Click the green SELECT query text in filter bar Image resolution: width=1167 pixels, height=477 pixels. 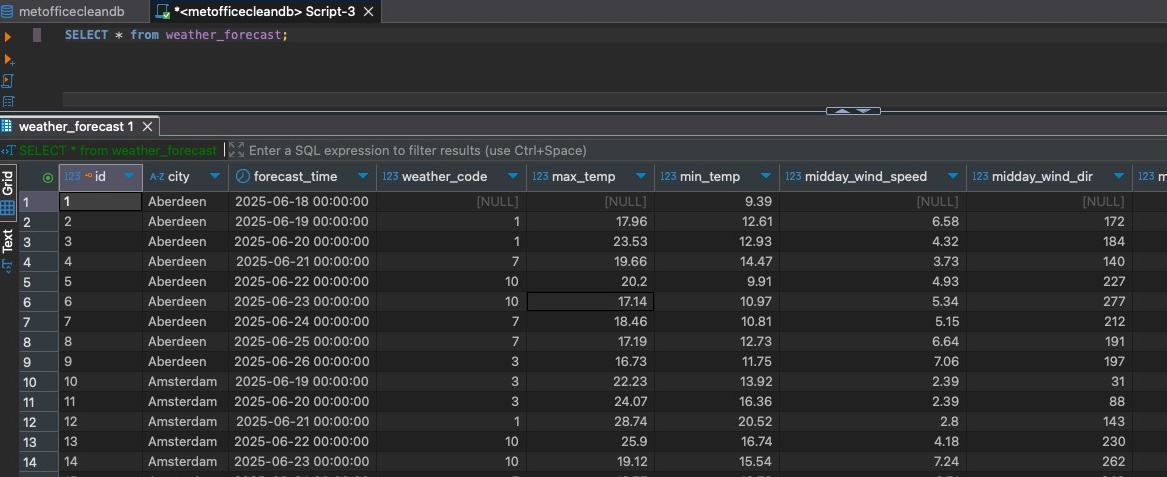point(118,150)
